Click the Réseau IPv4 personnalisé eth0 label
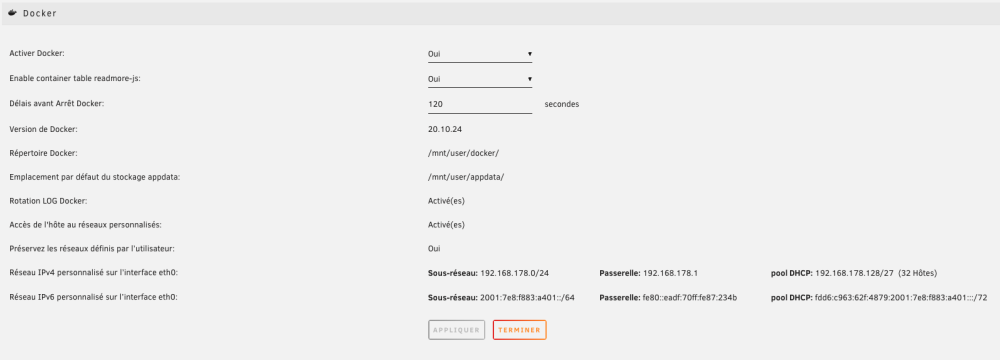 click(x=93, y=273)
